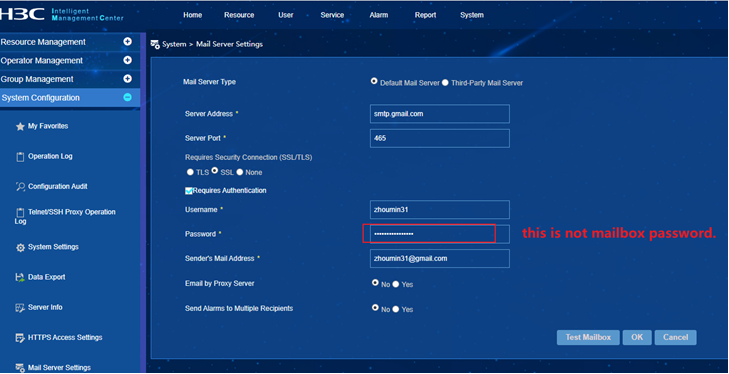Expand Resource Management plus button
729x374 pixels.
tap(127, 41)
